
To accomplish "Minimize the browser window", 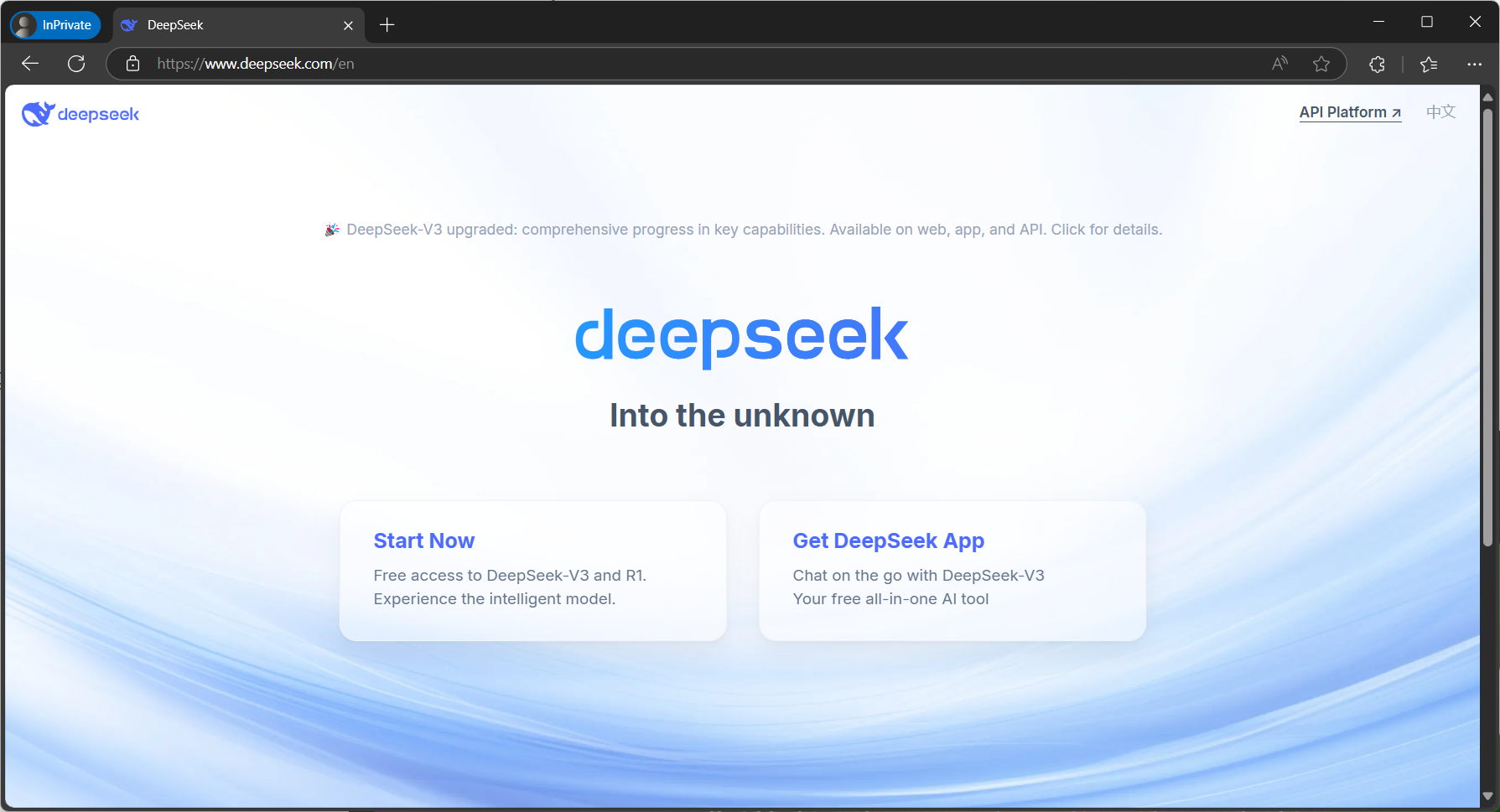I will tap(1378, 22).
